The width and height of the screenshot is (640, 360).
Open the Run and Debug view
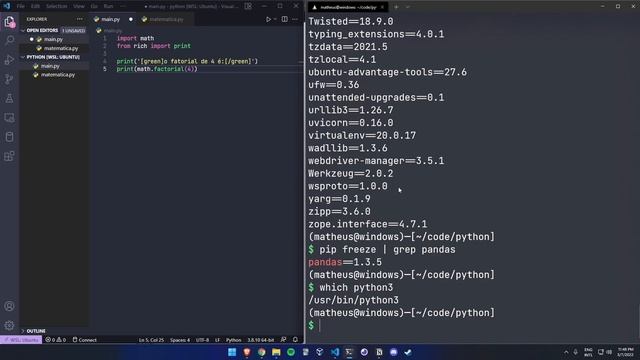9,60
